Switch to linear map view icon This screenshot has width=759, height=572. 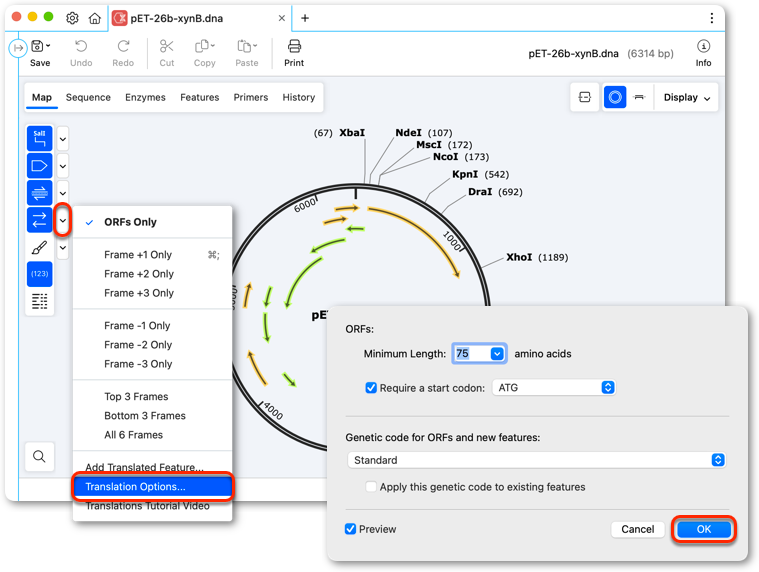(x=639, y=97)
